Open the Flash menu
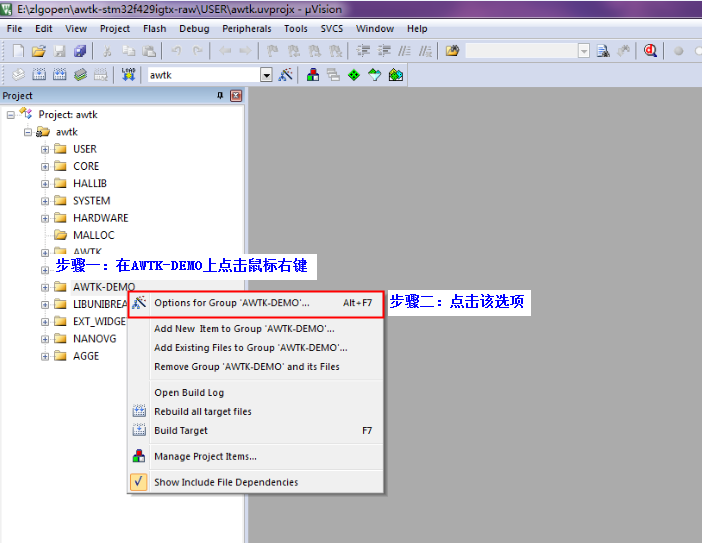Image resolution: width=702 pixels, height=543 pixels. 154,29
